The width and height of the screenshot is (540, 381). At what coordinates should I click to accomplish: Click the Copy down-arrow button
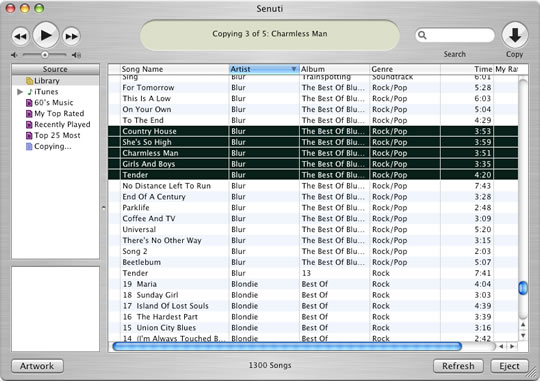pos(515,35)
